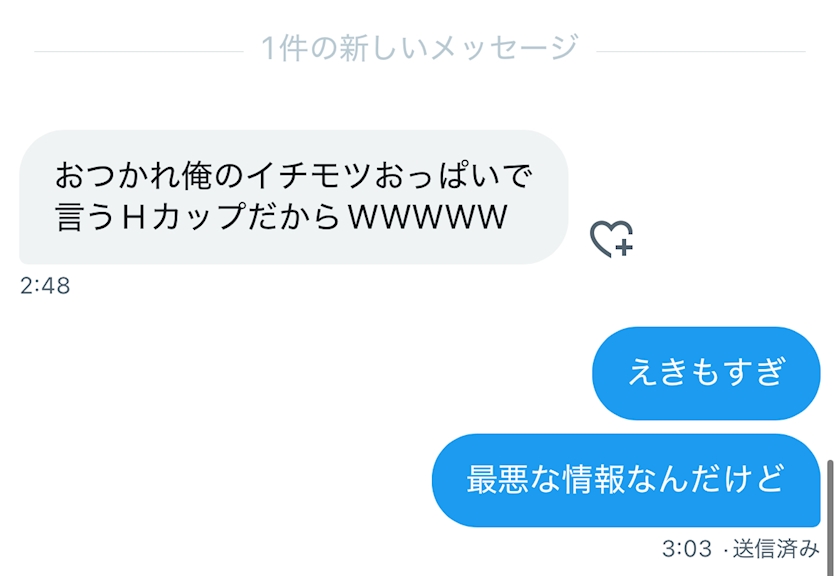Select the sent bubble 最悪な情報なんだけど

pyautogui.click(x=626, y=480)
